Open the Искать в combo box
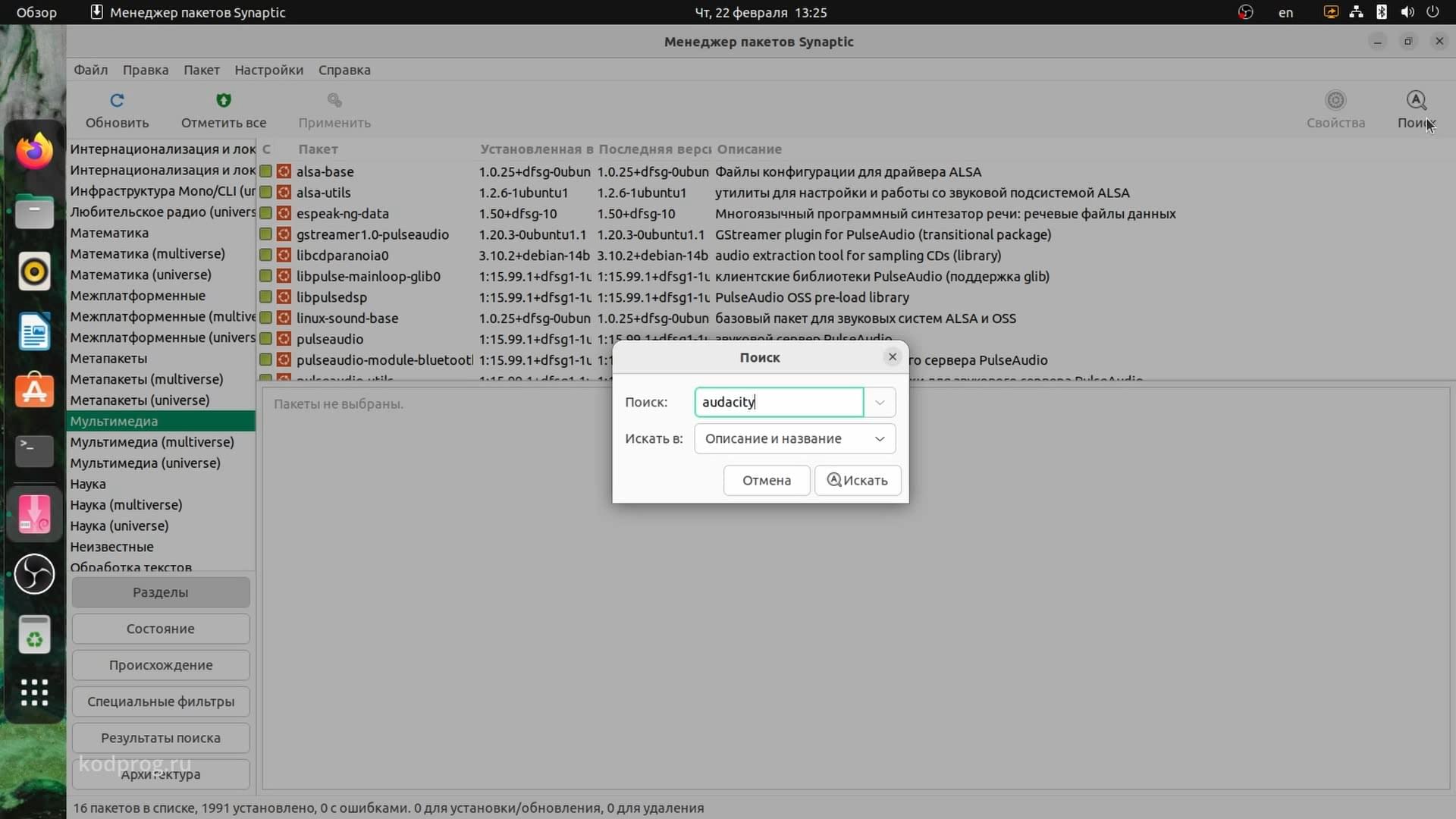The height and width of the screenshot is (819, 1456). point(795,438)
